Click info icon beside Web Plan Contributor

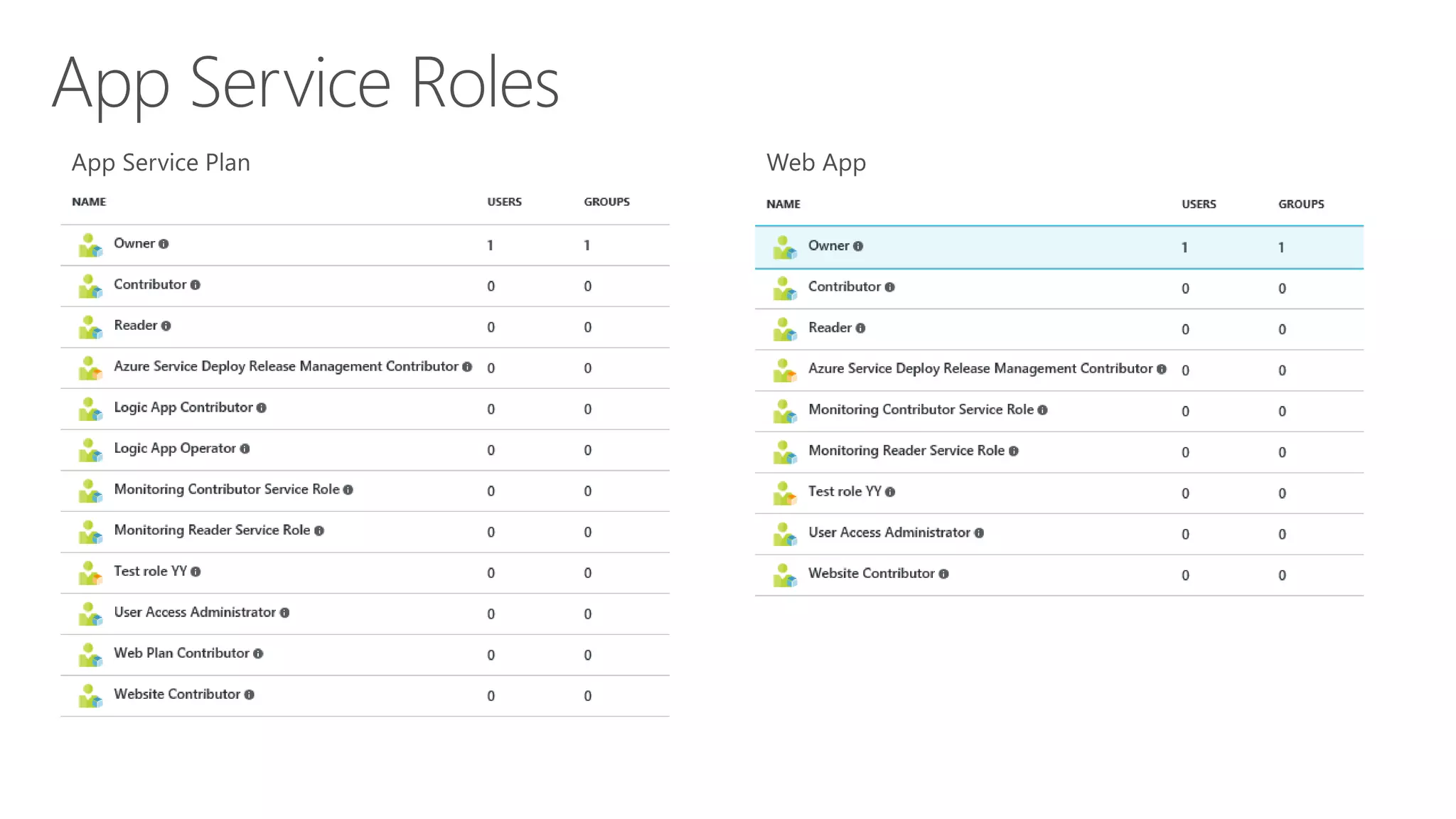click(258, 654)
